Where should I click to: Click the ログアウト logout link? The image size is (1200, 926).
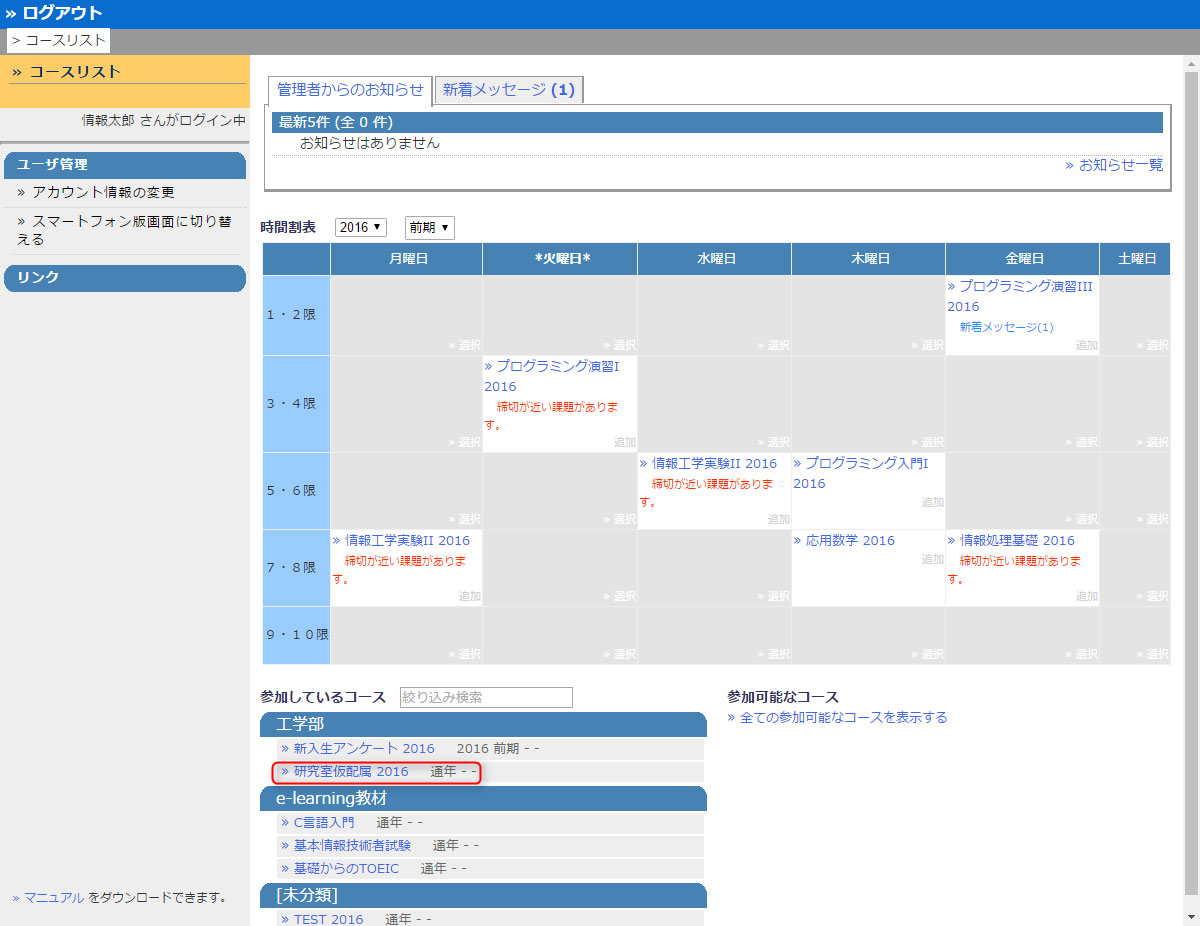pos(61,13)
